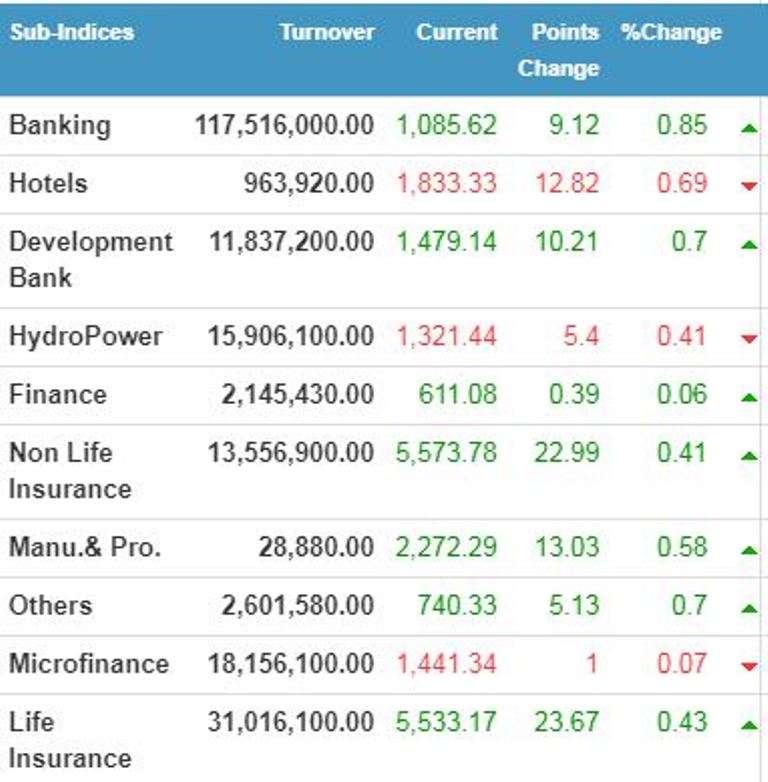
Task: Click Life Insurance turnover 31,016,100.00
Action: point(290,722)
